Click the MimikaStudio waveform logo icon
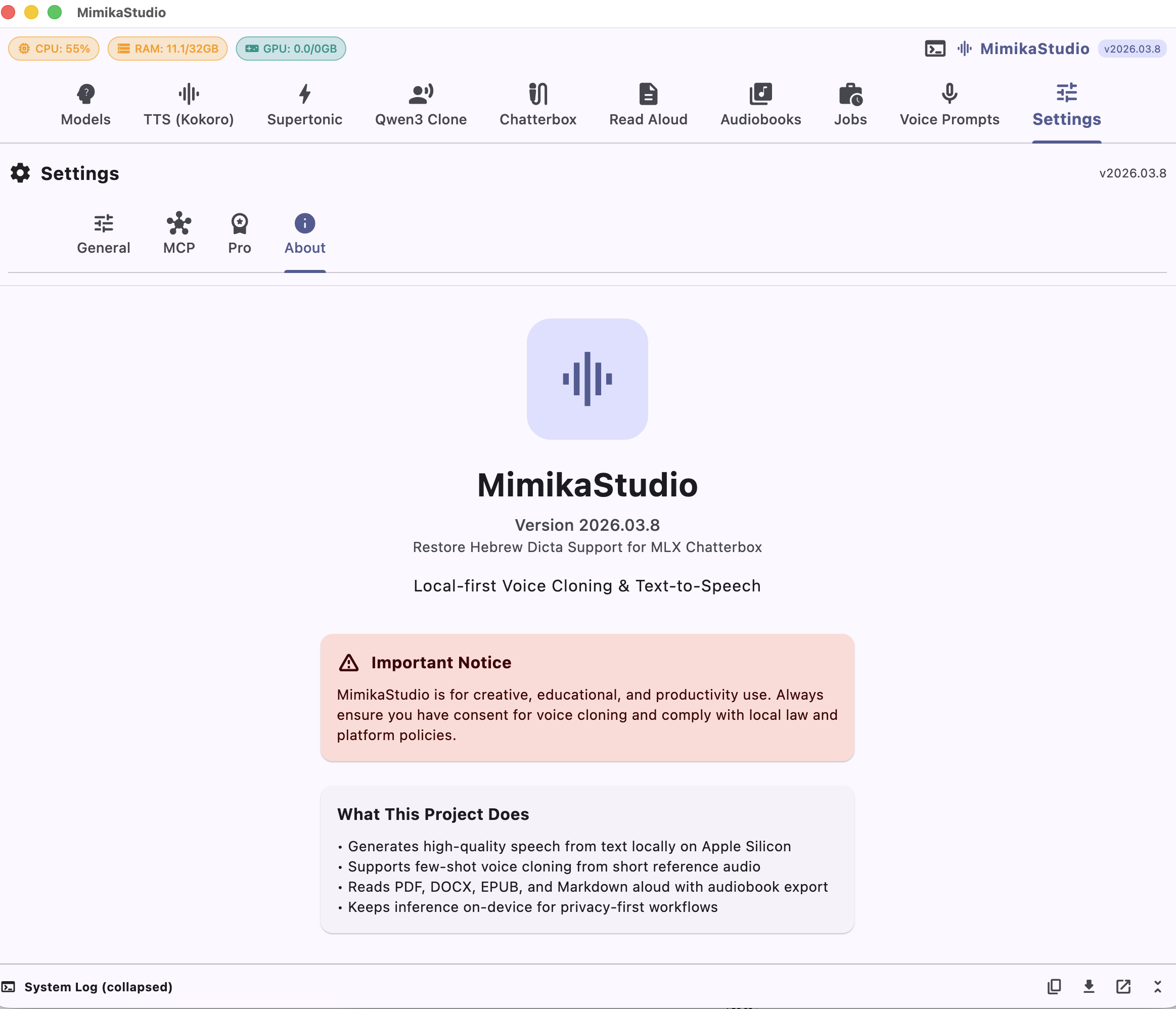Screen dimensions: 1176x1009 (x=965, y=49)
